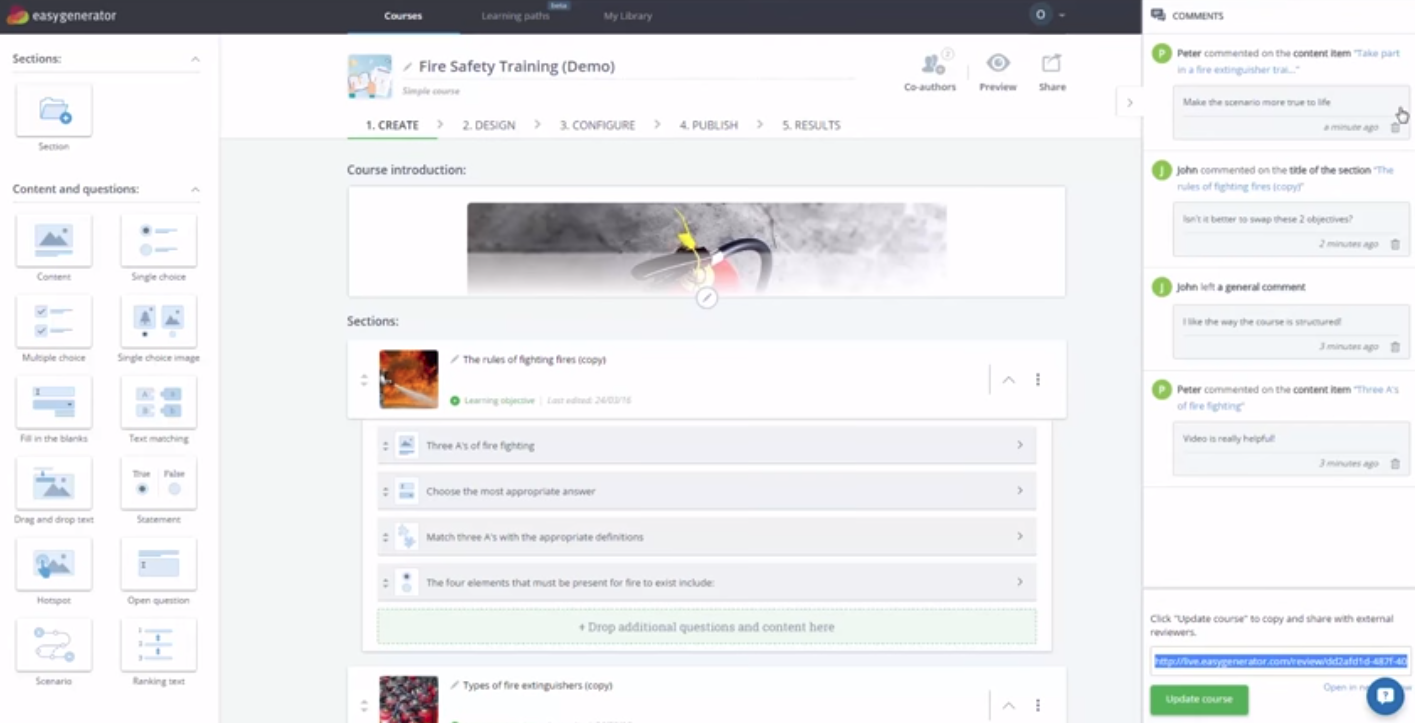Screen dimensions: 1415x723
Task: Click the Preview eye icon
Action: 998,64
